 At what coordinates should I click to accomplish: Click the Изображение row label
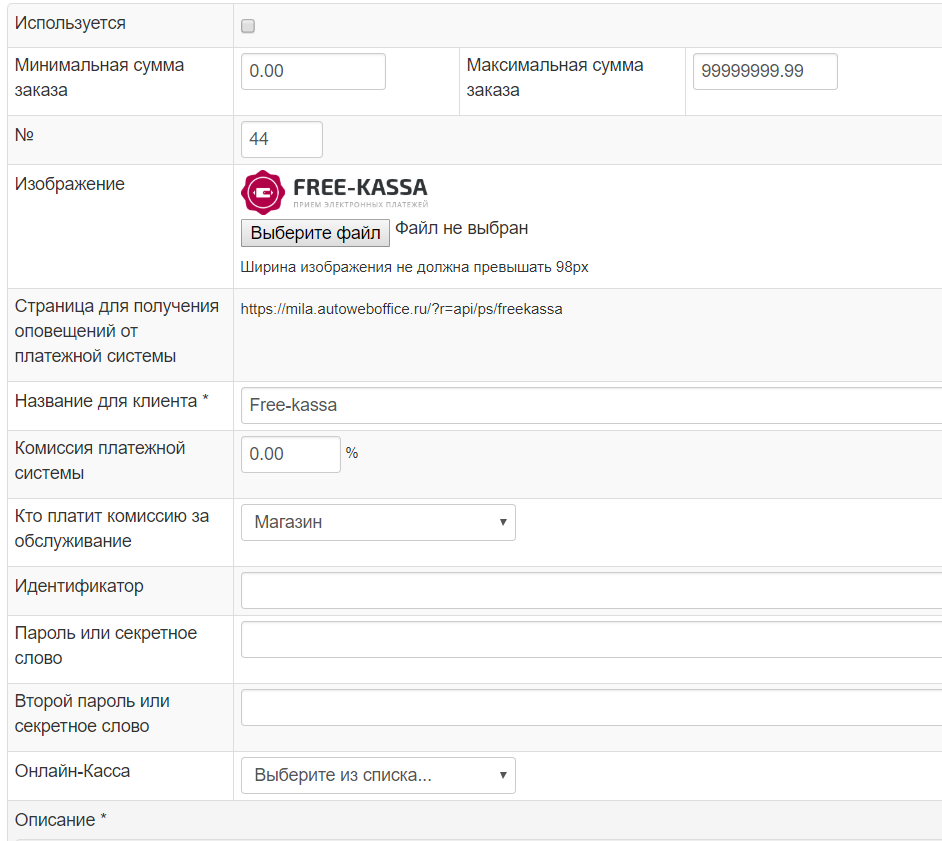(70, 184)
